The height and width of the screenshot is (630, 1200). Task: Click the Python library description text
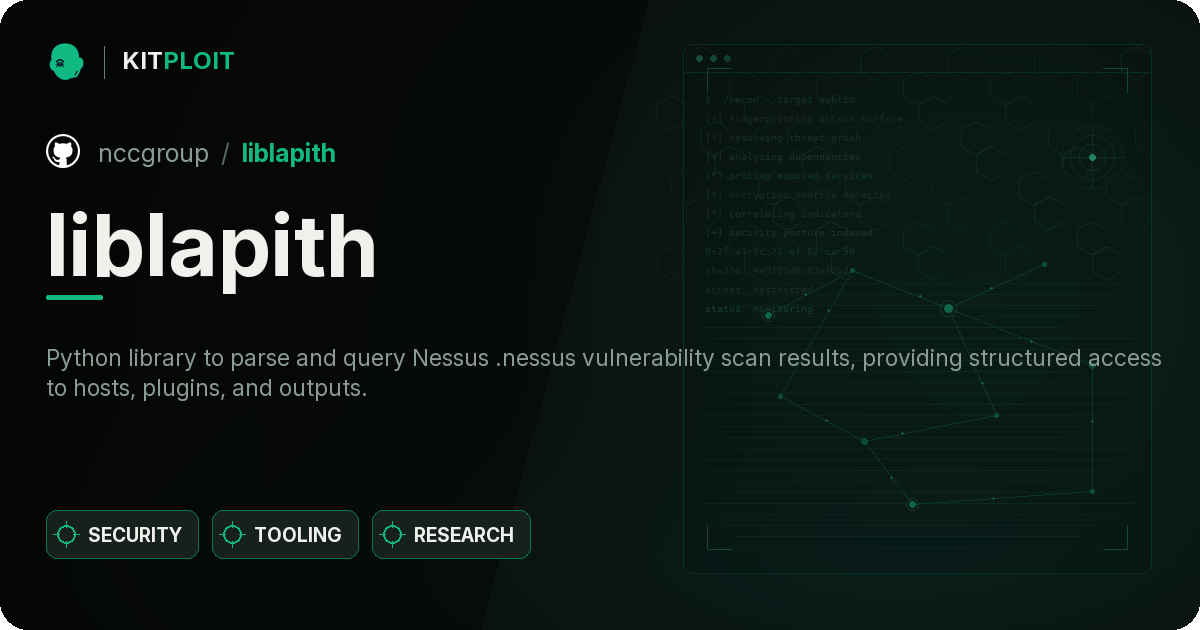(604, 373)
